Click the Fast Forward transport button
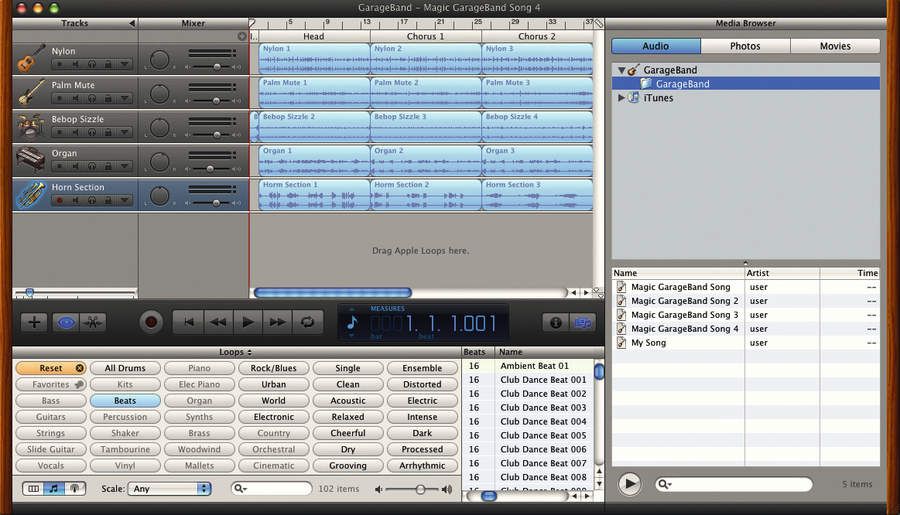Image resolution: width=900 pixels, height=515 pixels. 278,322
